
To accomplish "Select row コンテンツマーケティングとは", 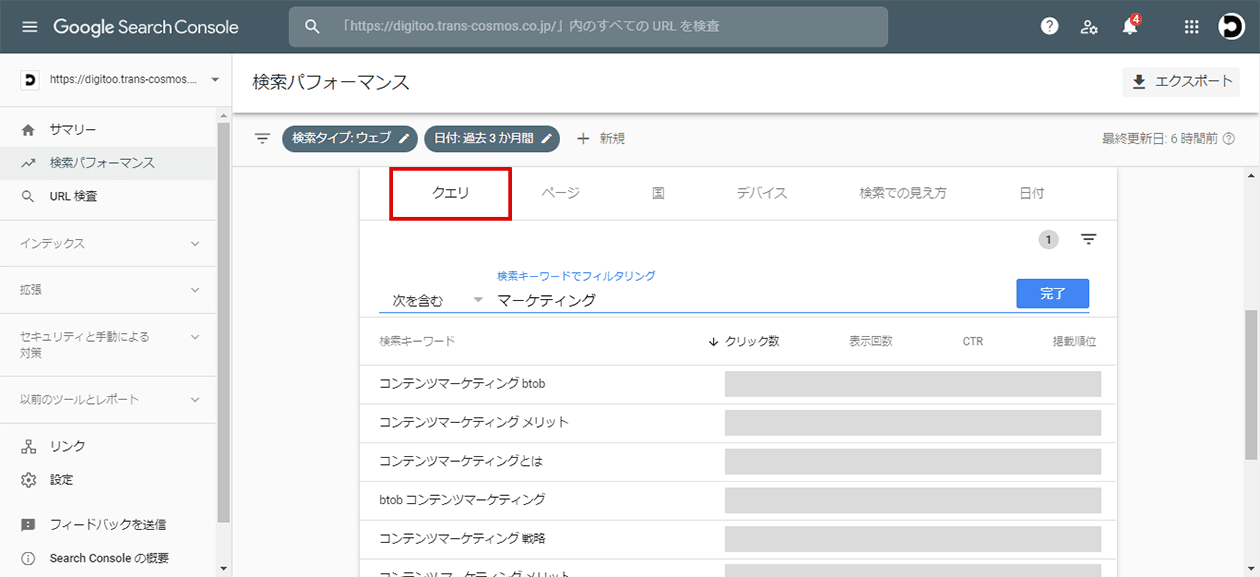I will click(737, 462).
